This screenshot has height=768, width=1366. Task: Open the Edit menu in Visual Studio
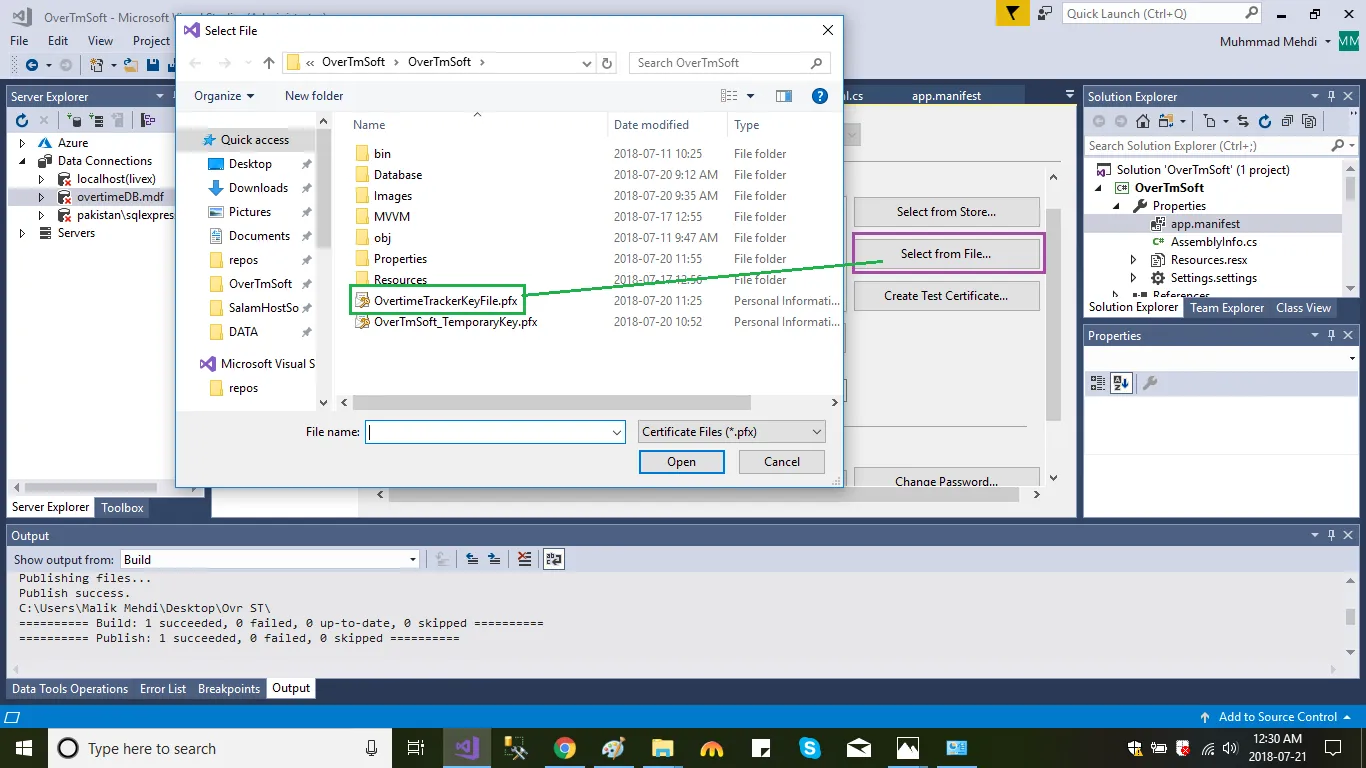coord(58,41)
